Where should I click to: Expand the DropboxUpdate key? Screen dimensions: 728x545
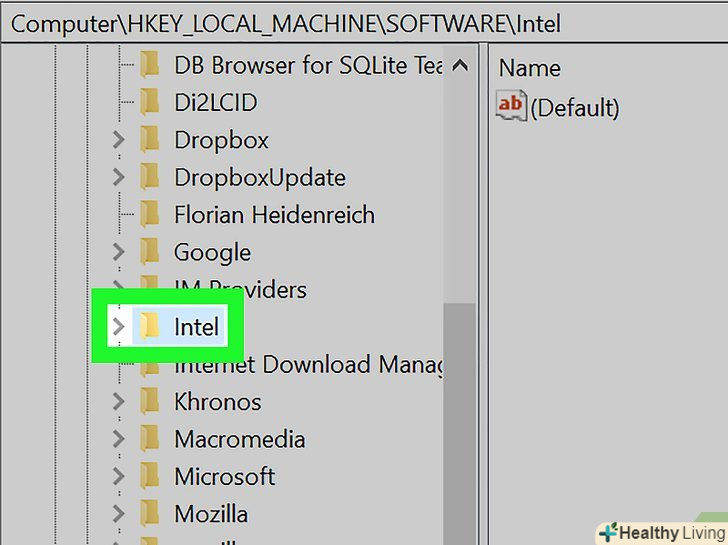(119, 177)
